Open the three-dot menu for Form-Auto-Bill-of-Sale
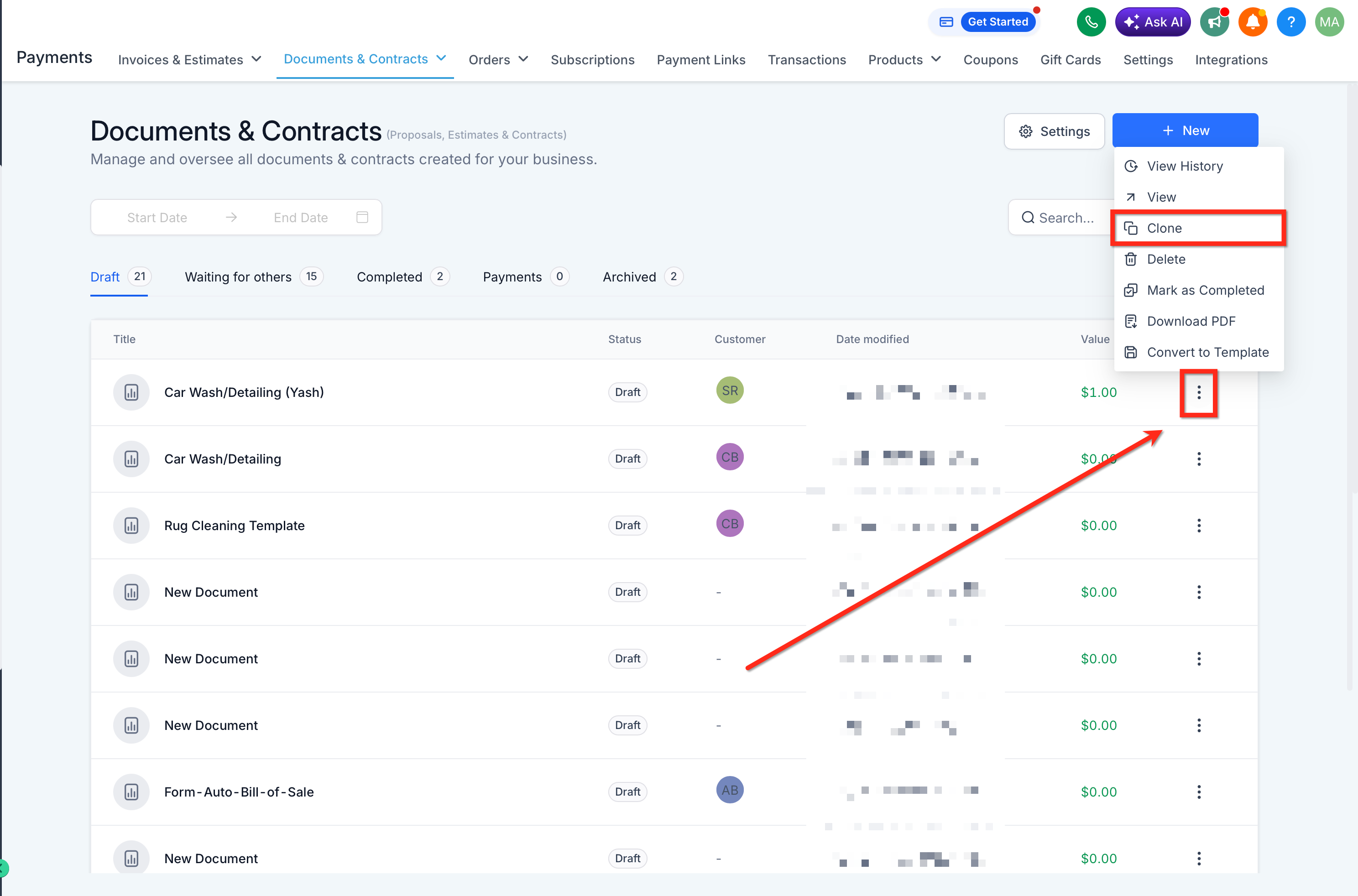Viewport: 1358px width, 896px height. pos(1199,792)
